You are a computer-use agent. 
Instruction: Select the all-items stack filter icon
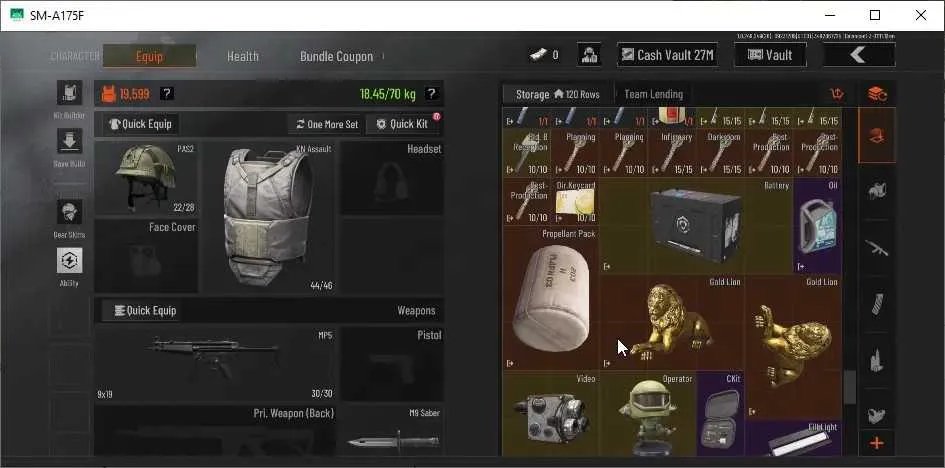click(x=877, y=94)
